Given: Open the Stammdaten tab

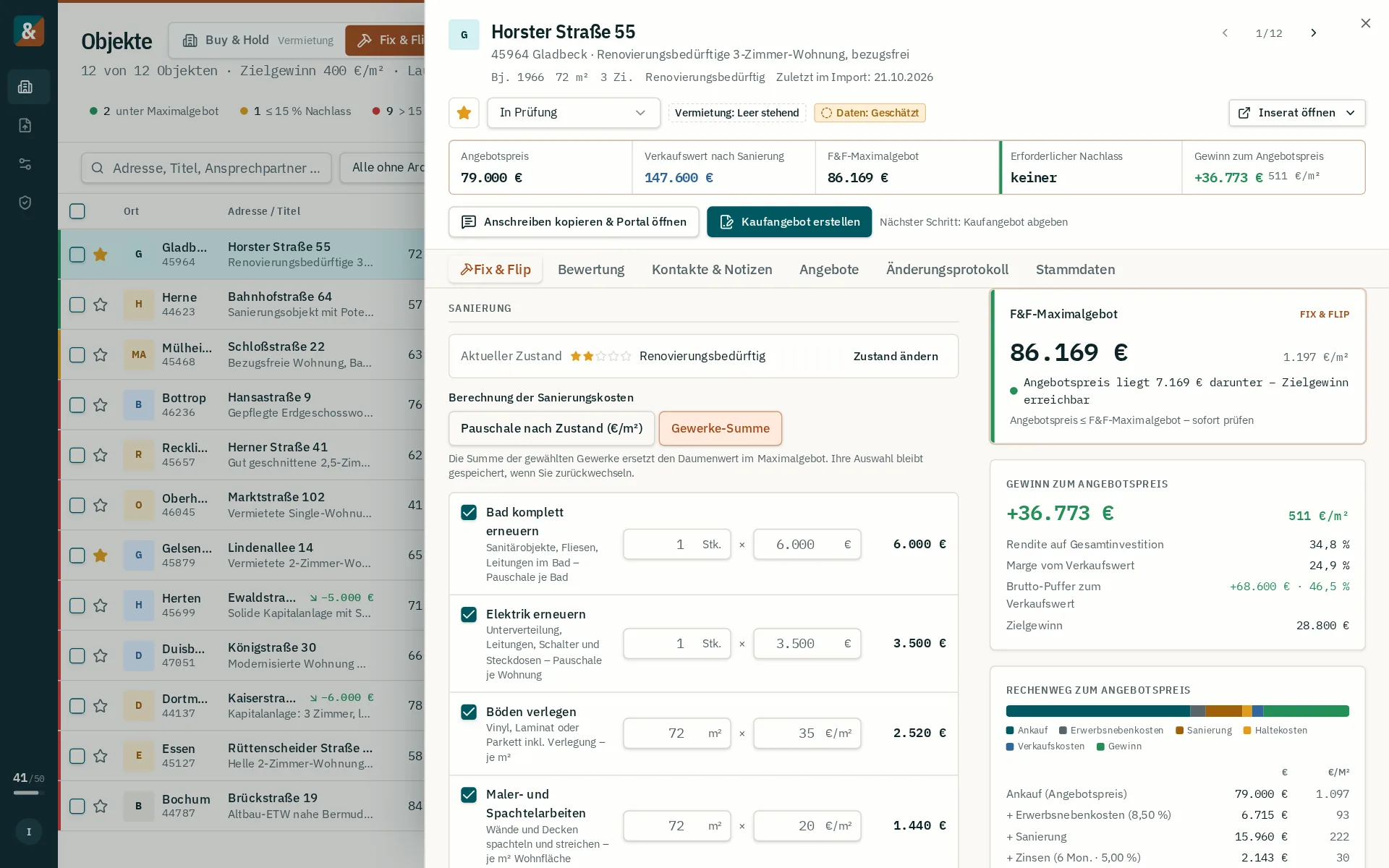Looking at the screenshot, I should point(1075,270).
